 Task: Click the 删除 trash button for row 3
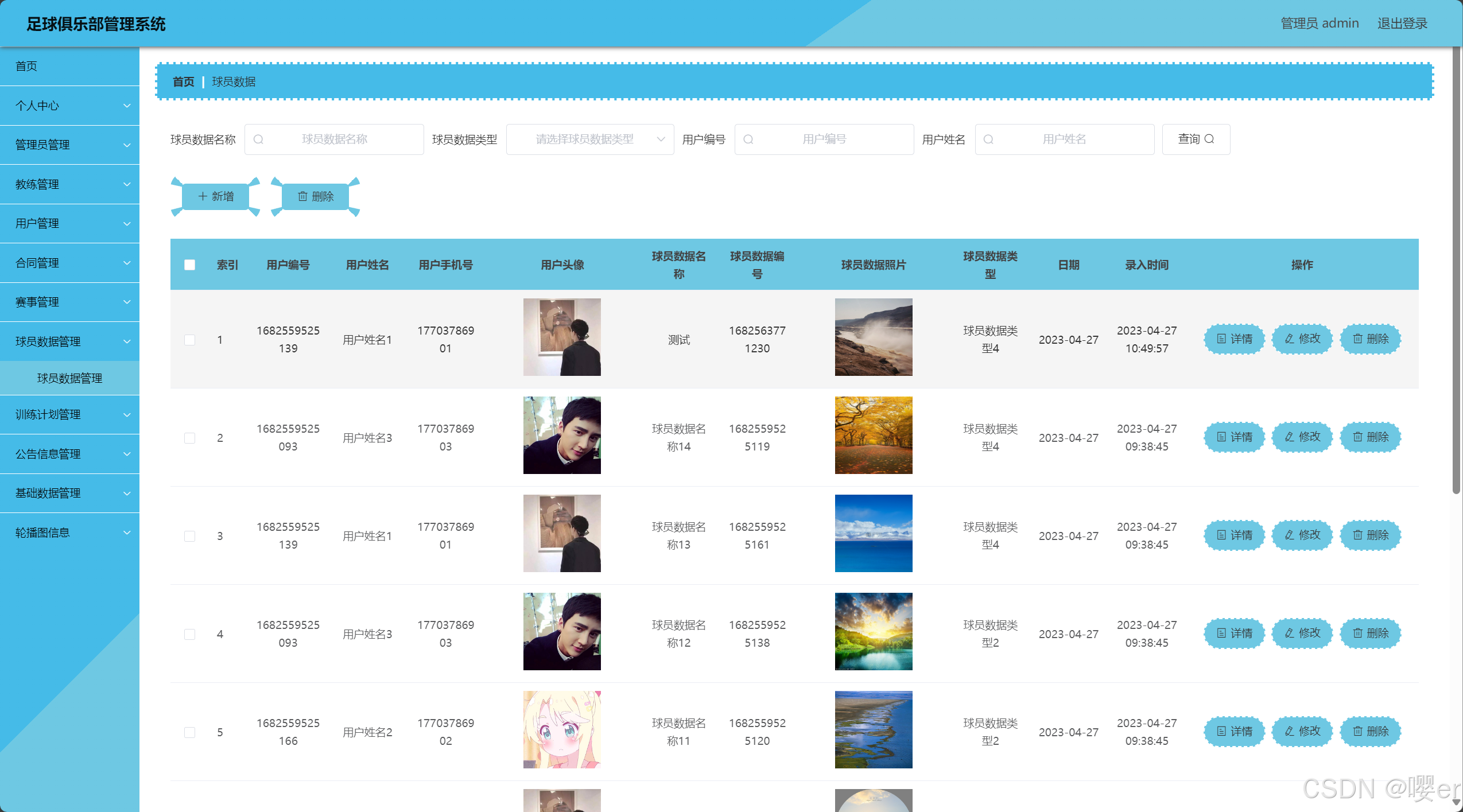point(1370,535)
